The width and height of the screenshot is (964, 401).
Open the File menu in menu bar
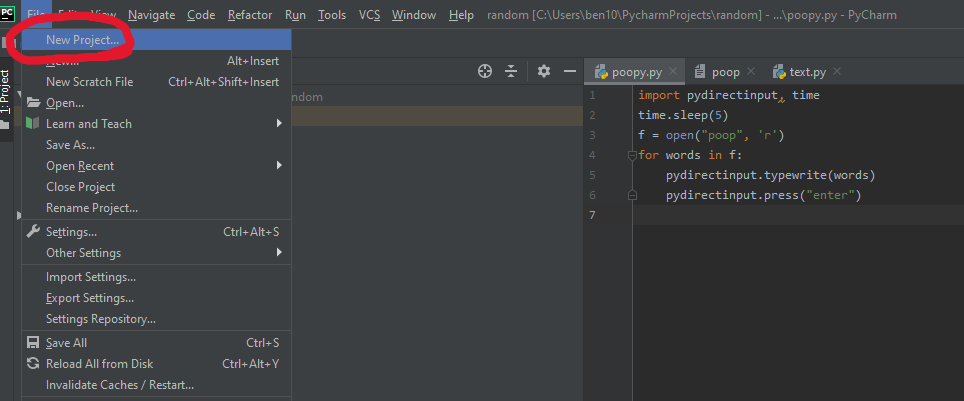click(x=36, y=15)
